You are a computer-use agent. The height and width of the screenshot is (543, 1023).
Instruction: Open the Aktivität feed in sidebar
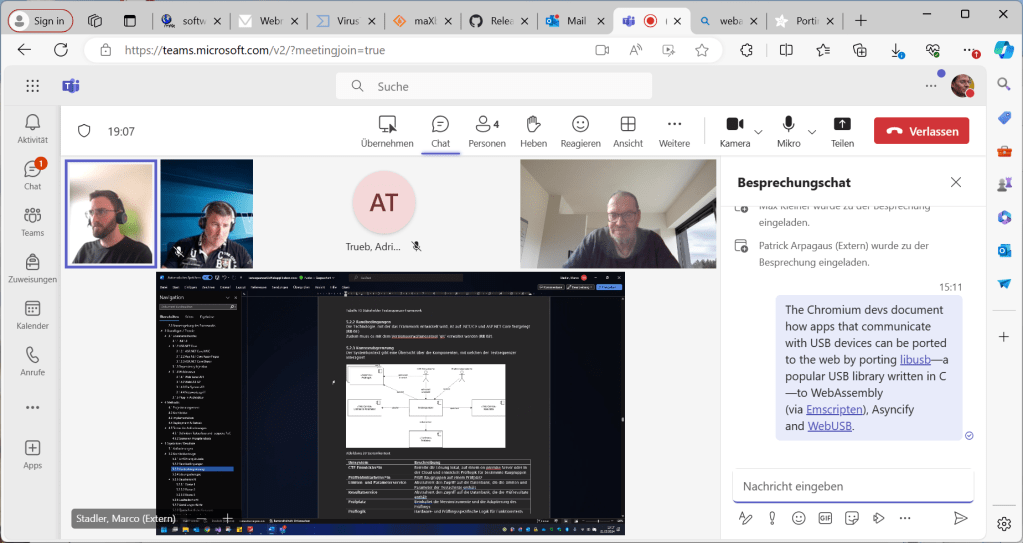pos(32,128)
